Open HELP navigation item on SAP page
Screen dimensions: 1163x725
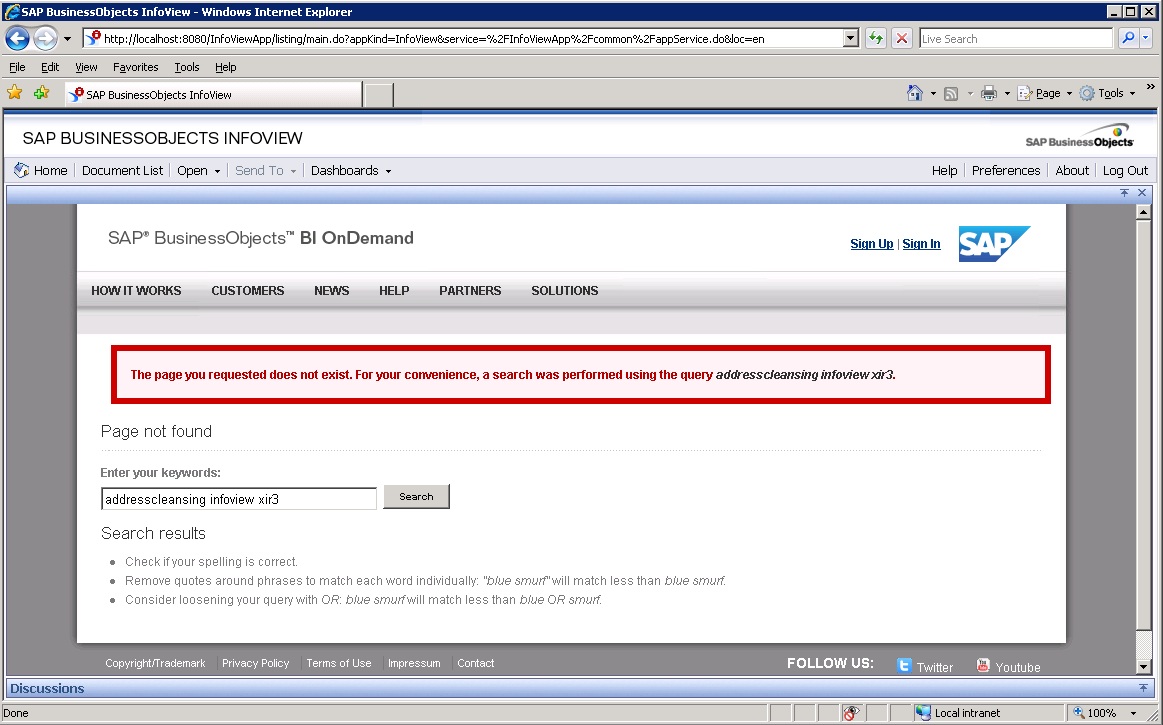coord(394,290)
